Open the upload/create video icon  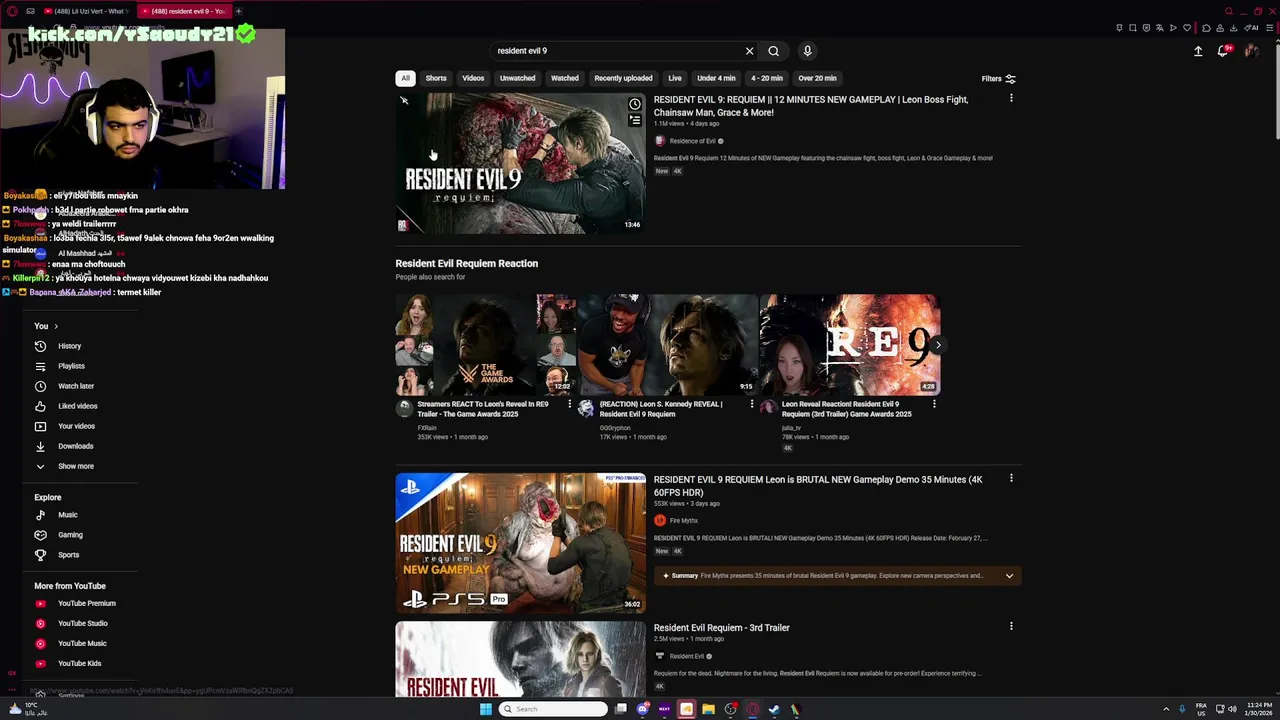(x=1198, y=51)
